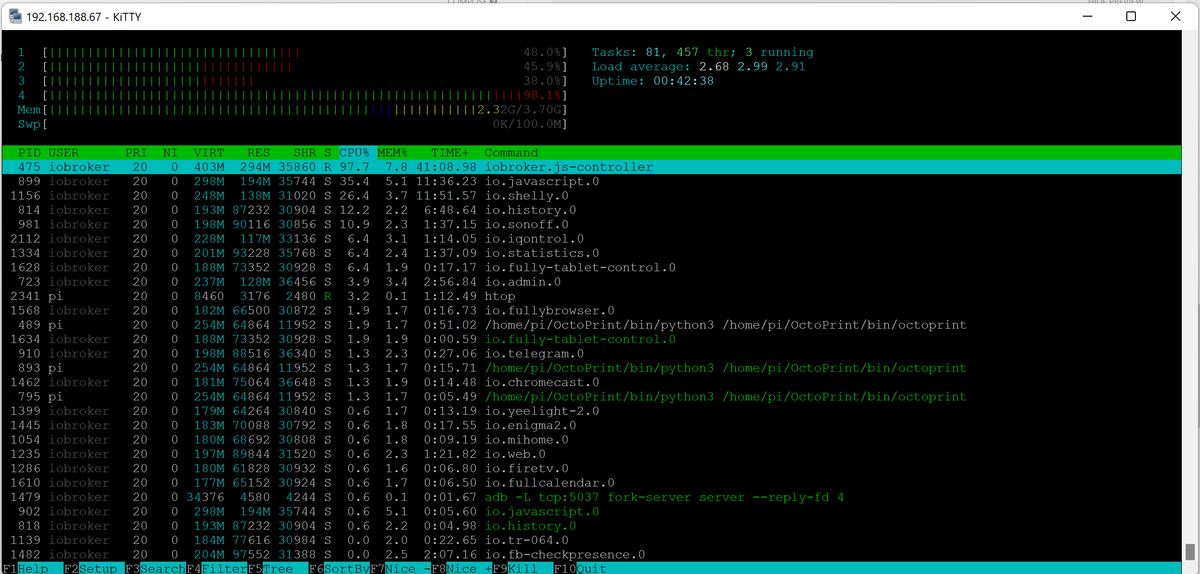Select the io.javascript.0 process with PID 899

(590, 182)
